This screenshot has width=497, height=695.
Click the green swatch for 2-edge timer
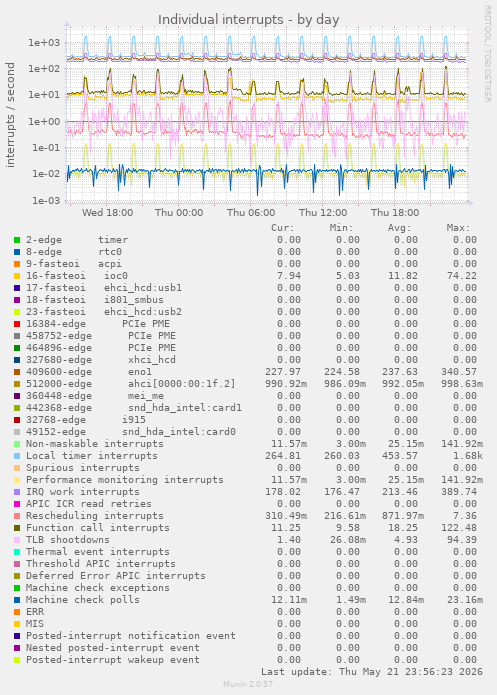(17, 240)
